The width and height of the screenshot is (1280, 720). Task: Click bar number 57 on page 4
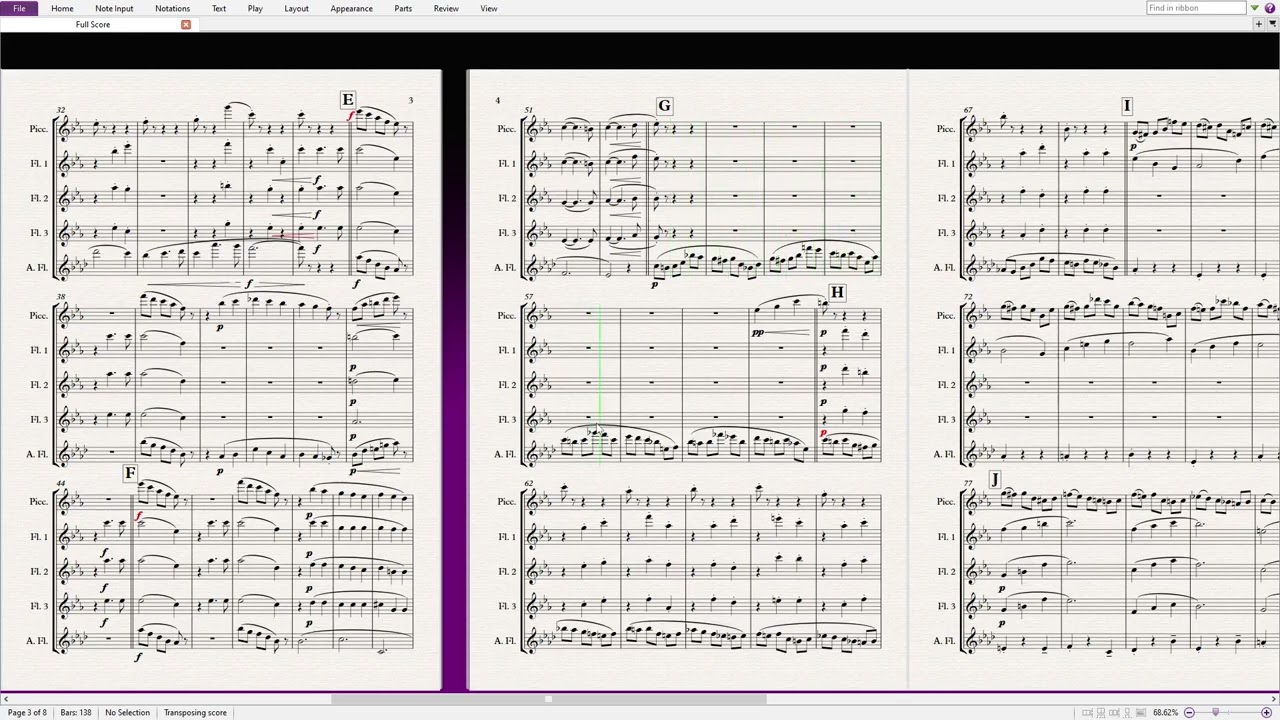[528, 297]
